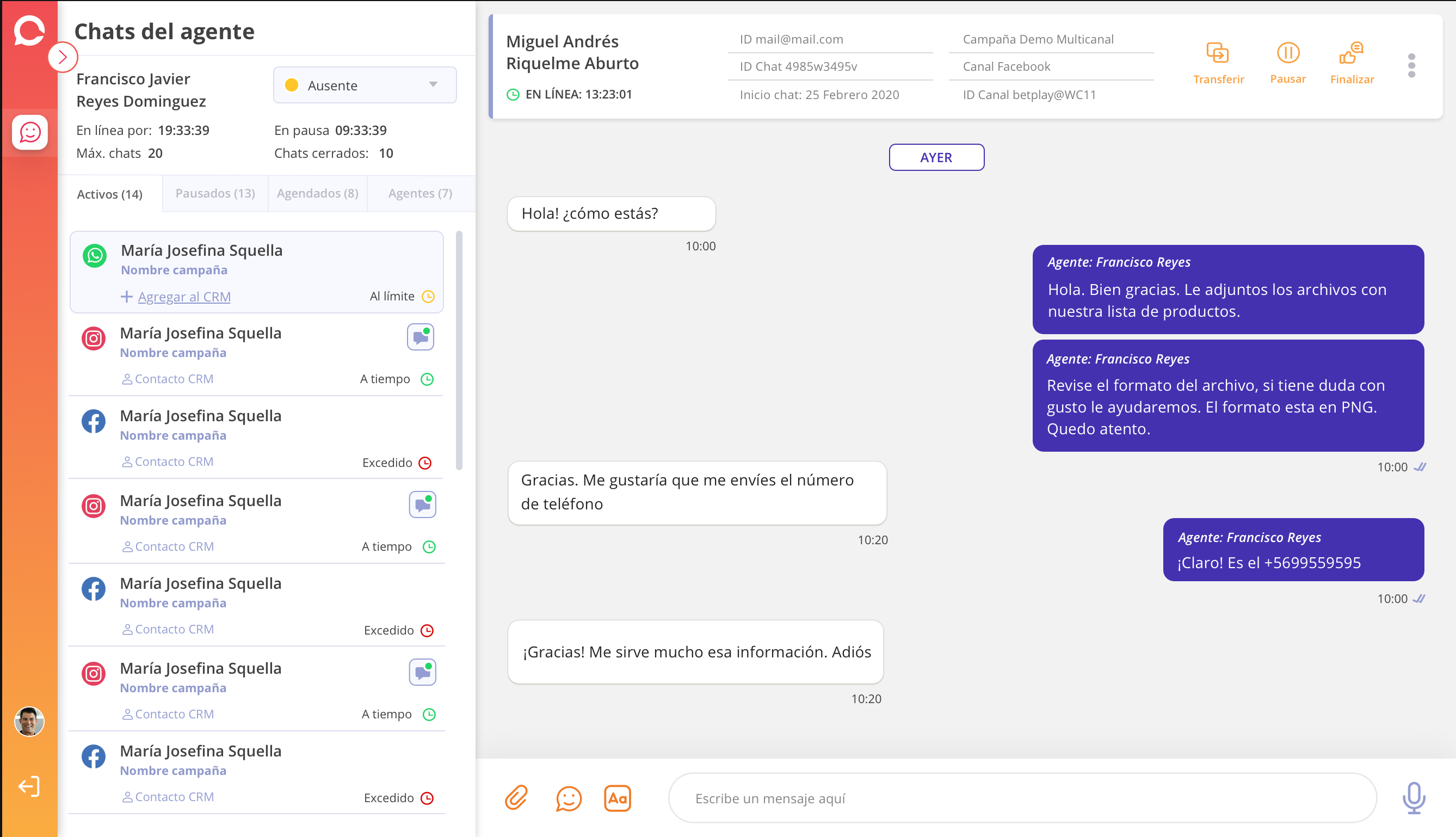Click the Transferir chat icon
Screen dimensions: 1456x837
pos(1218,53)
